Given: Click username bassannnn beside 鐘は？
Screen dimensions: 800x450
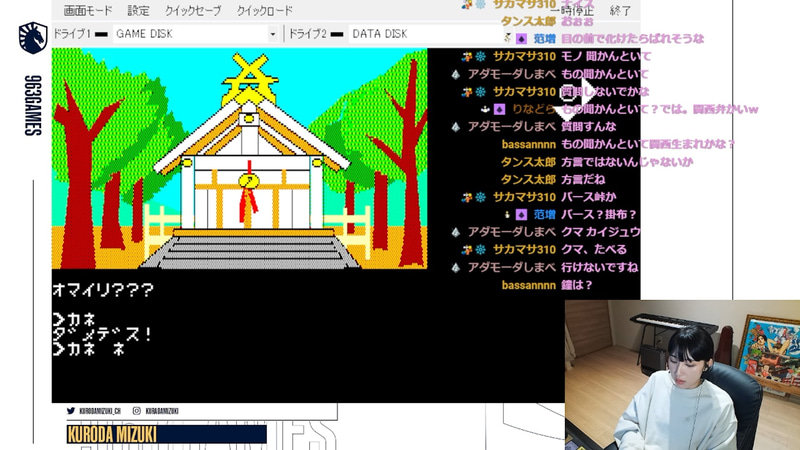Looking at the screenshot, I should [x=529, y=285].
